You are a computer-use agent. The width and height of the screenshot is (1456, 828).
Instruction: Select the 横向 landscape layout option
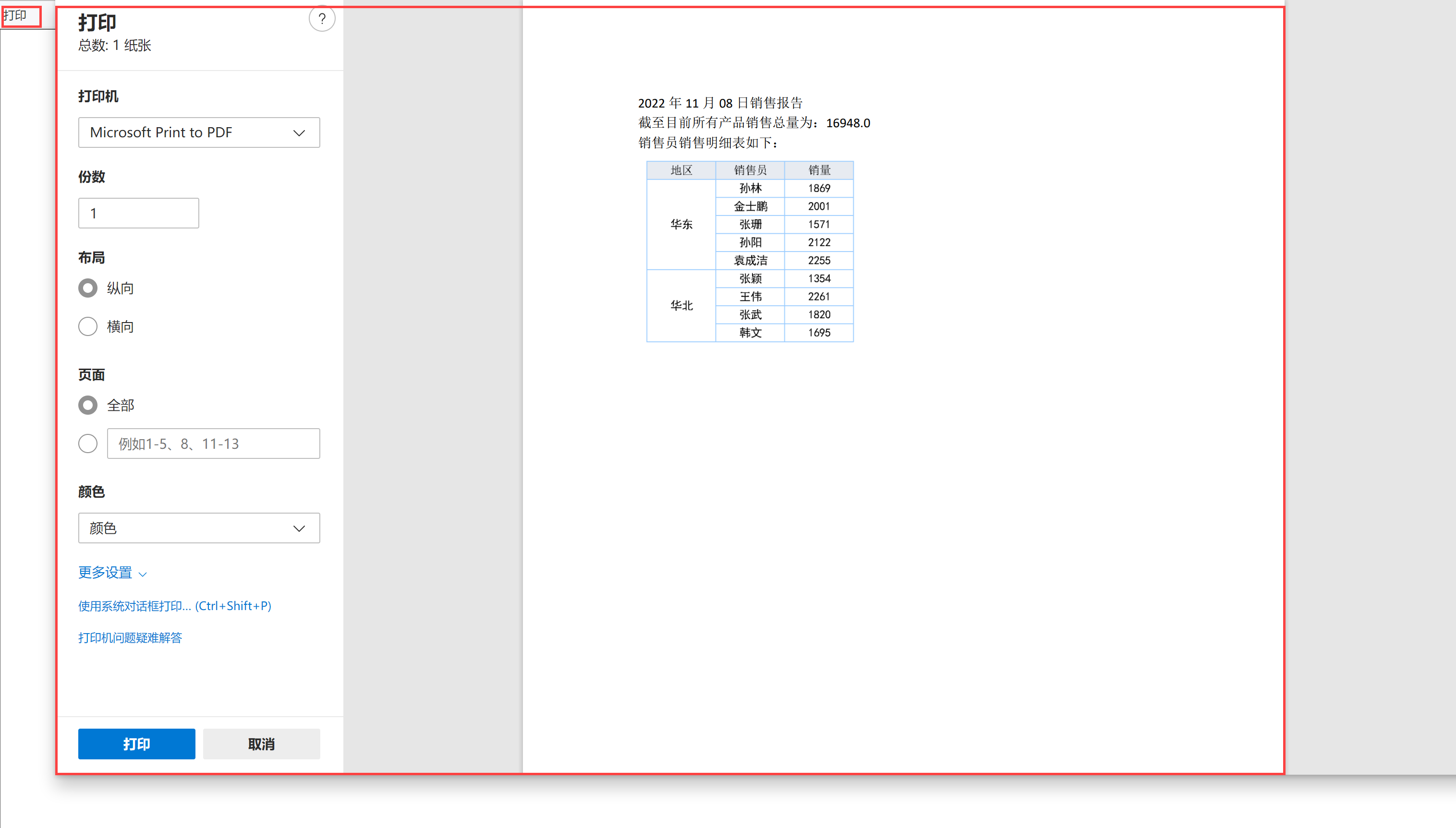[x=88, y=326]
